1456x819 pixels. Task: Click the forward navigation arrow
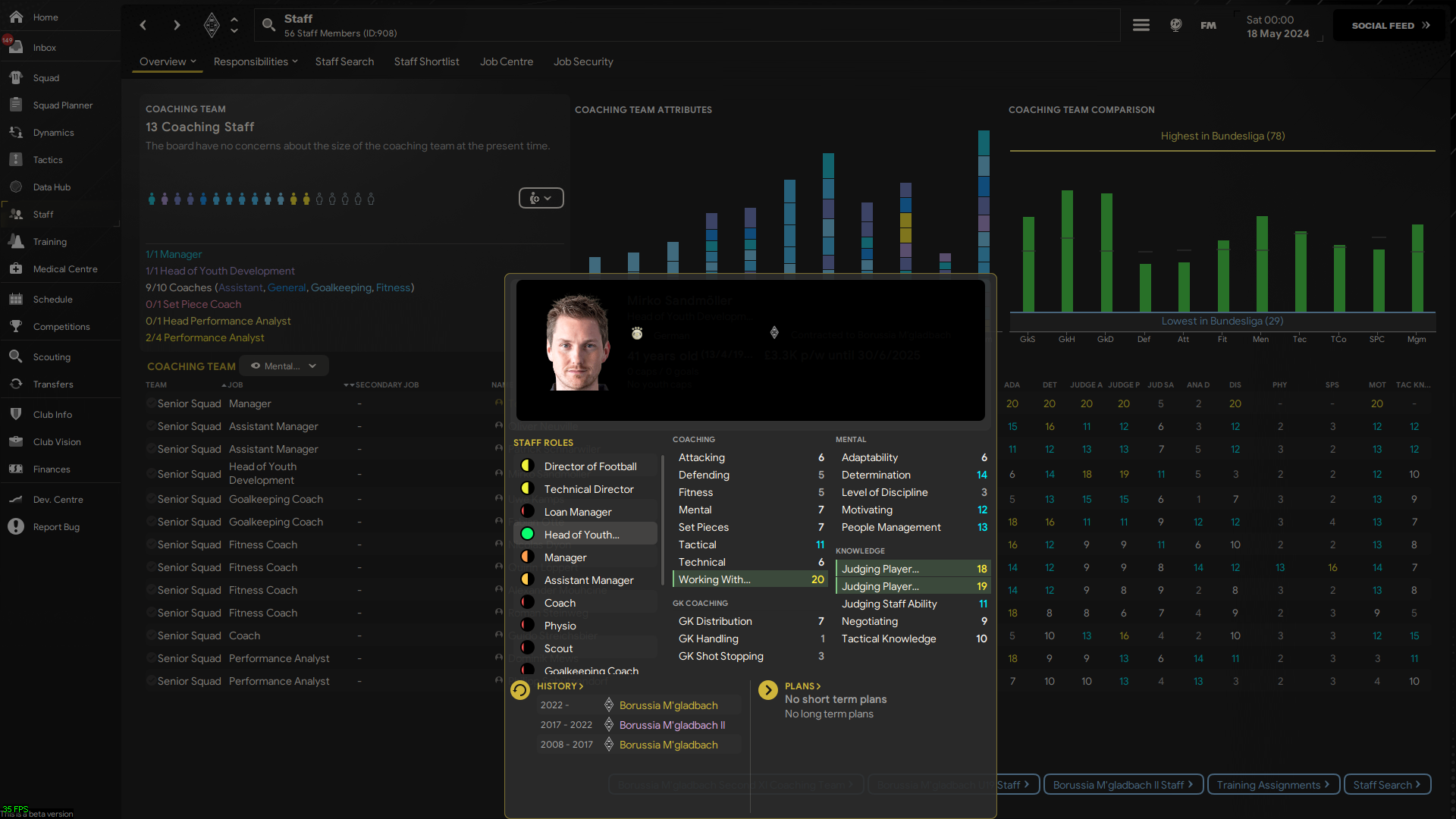click(x=177, y=25)
